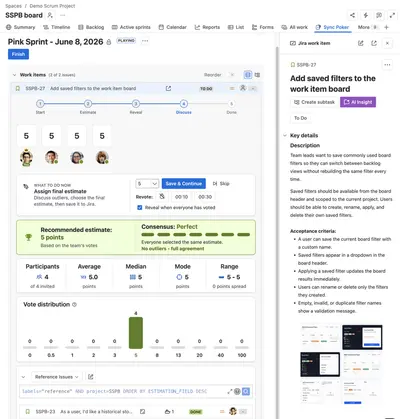Click the priority icon in SSPB-27 row

(x=232, y=88)
